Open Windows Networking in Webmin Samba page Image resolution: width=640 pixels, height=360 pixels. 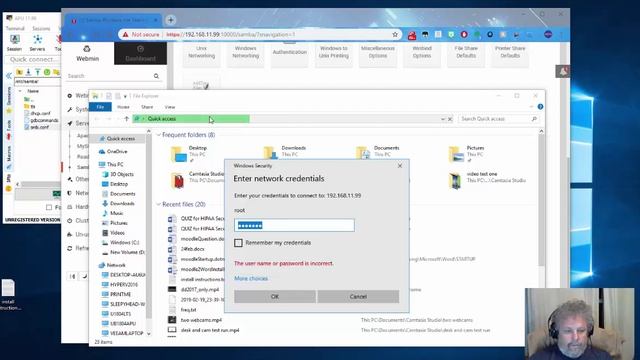[246, 52]
